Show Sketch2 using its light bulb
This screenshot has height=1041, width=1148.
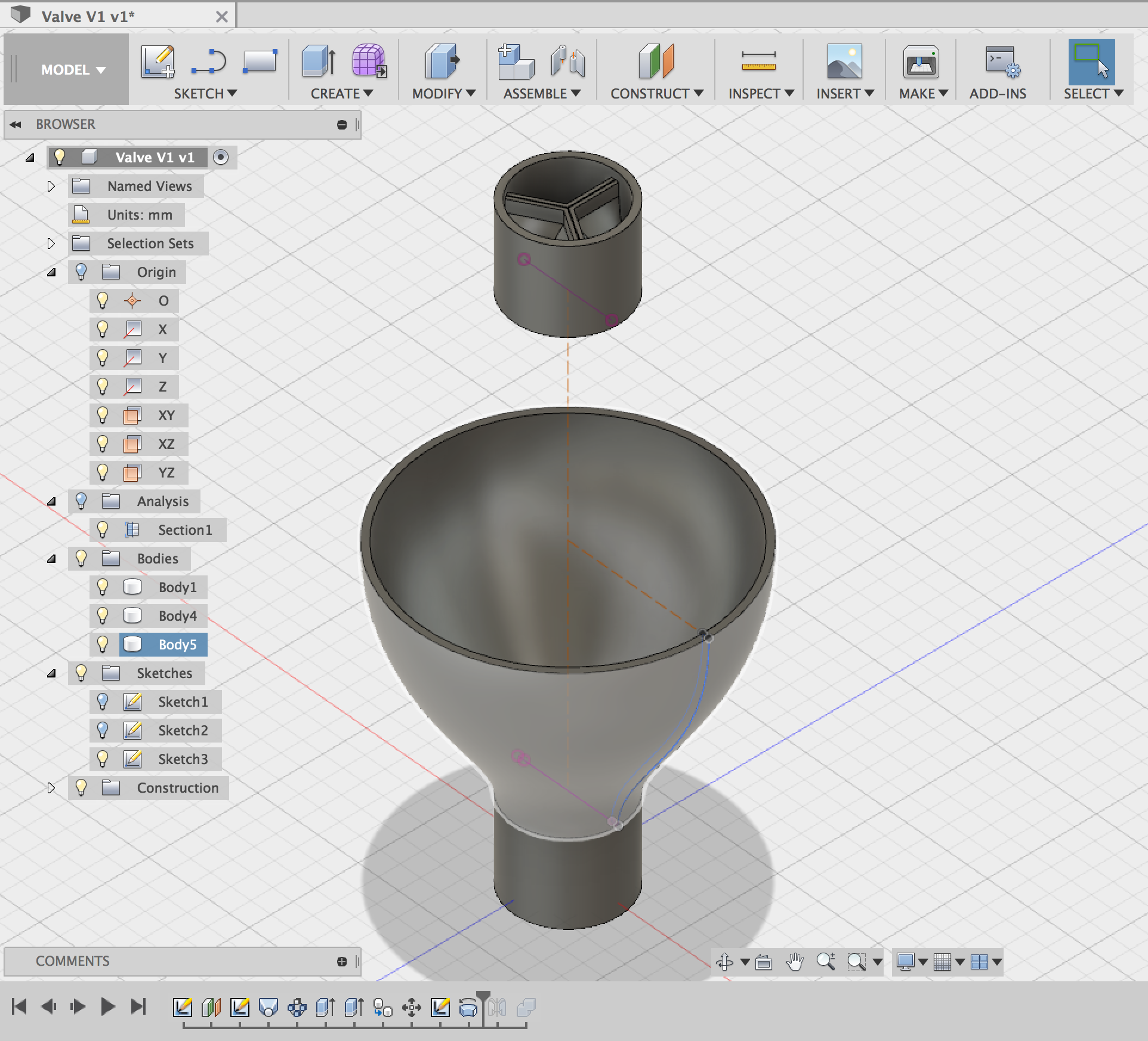coord(103,731)
